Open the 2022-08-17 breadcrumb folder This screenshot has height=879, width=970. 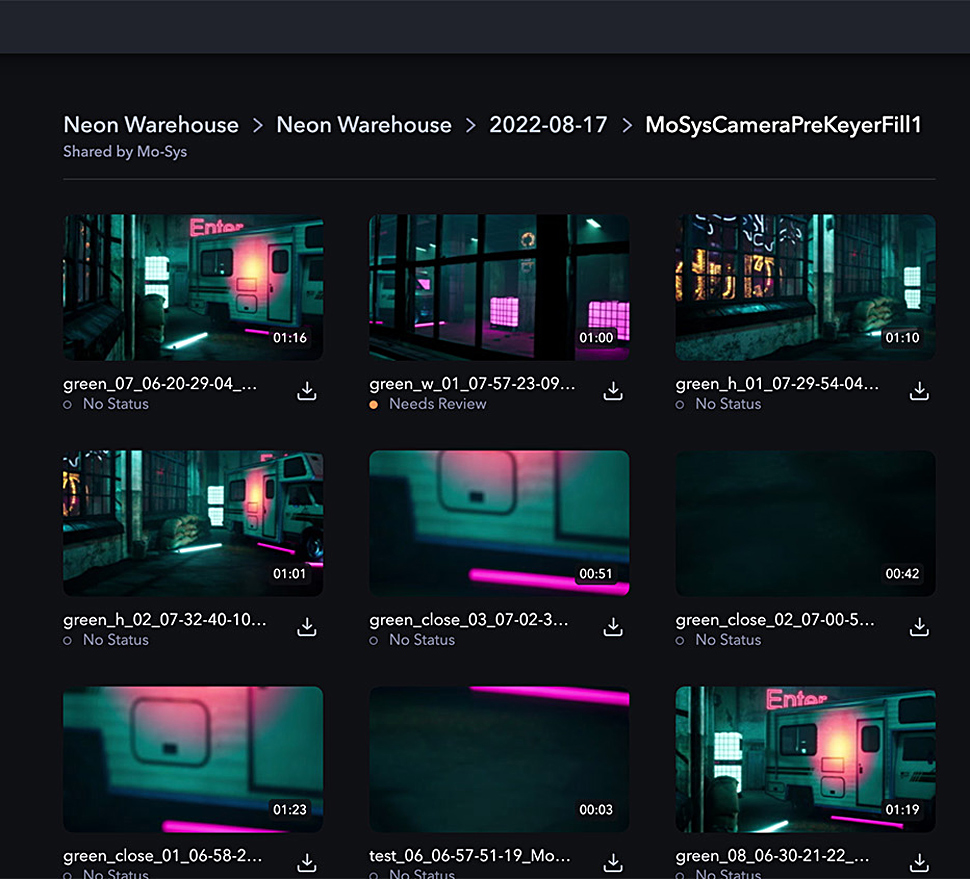tap(547, 125)
